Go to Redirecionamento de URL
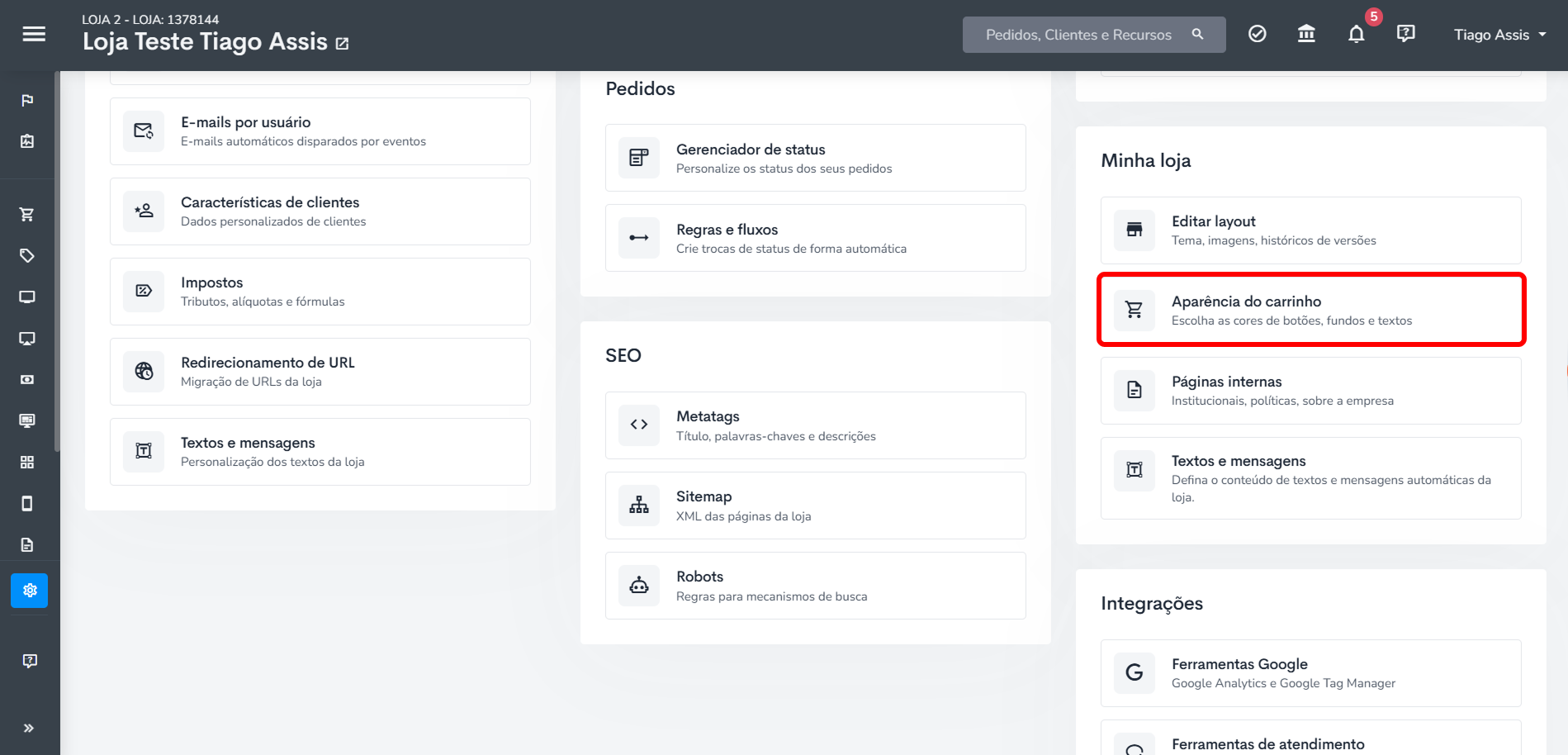Image resolution: width=1568 pixels, height=755 pixels. point(320,372)
